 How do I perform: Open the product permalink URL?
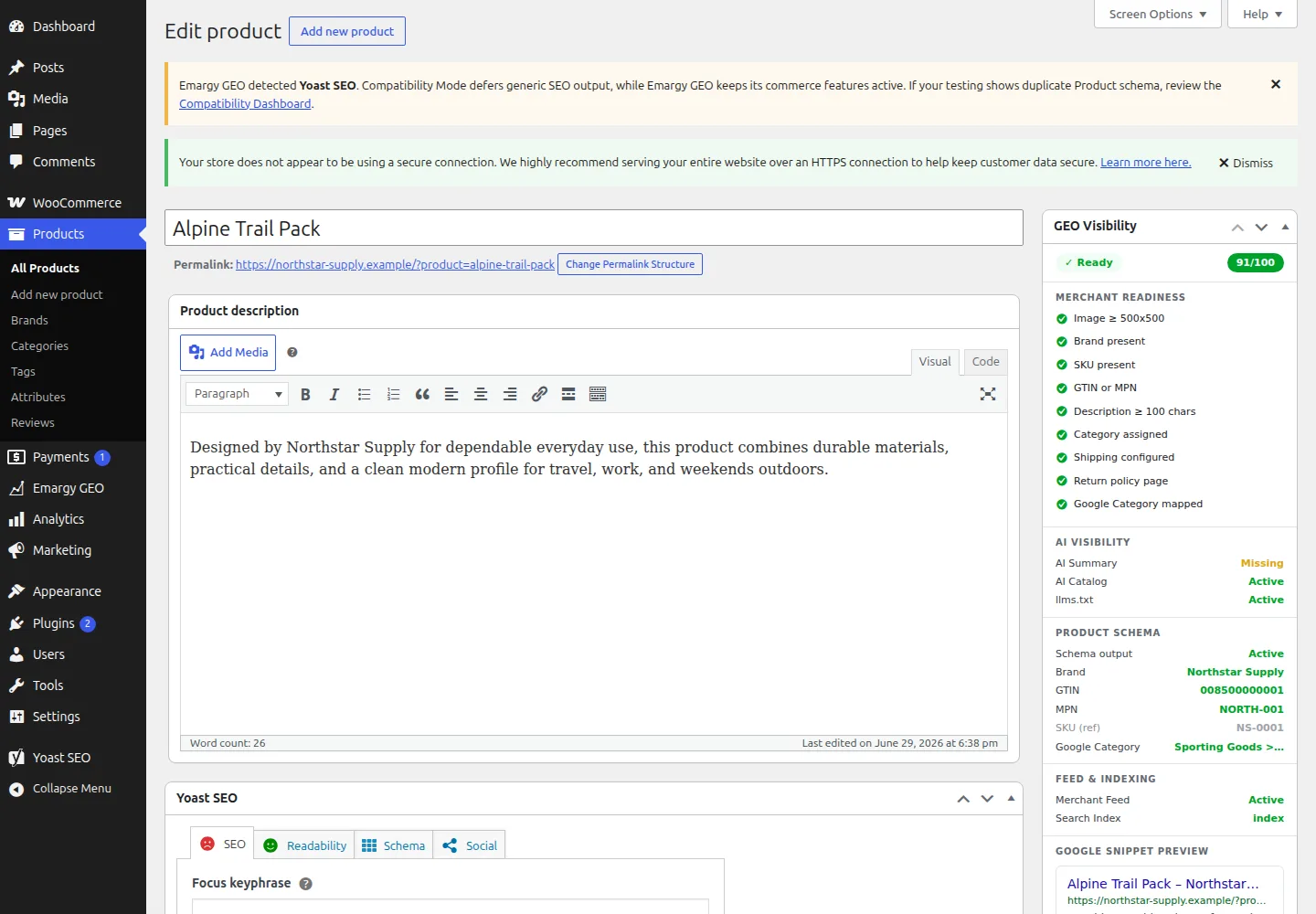pos(395,264)
